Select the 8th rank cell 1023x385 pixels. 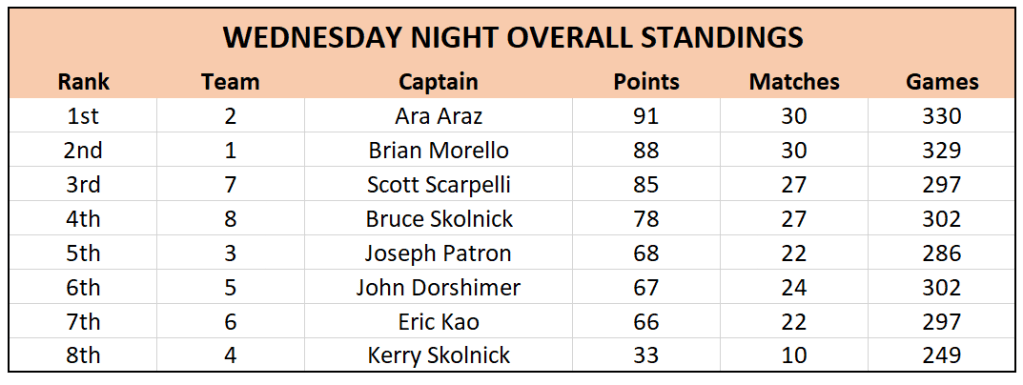point(84,355)
